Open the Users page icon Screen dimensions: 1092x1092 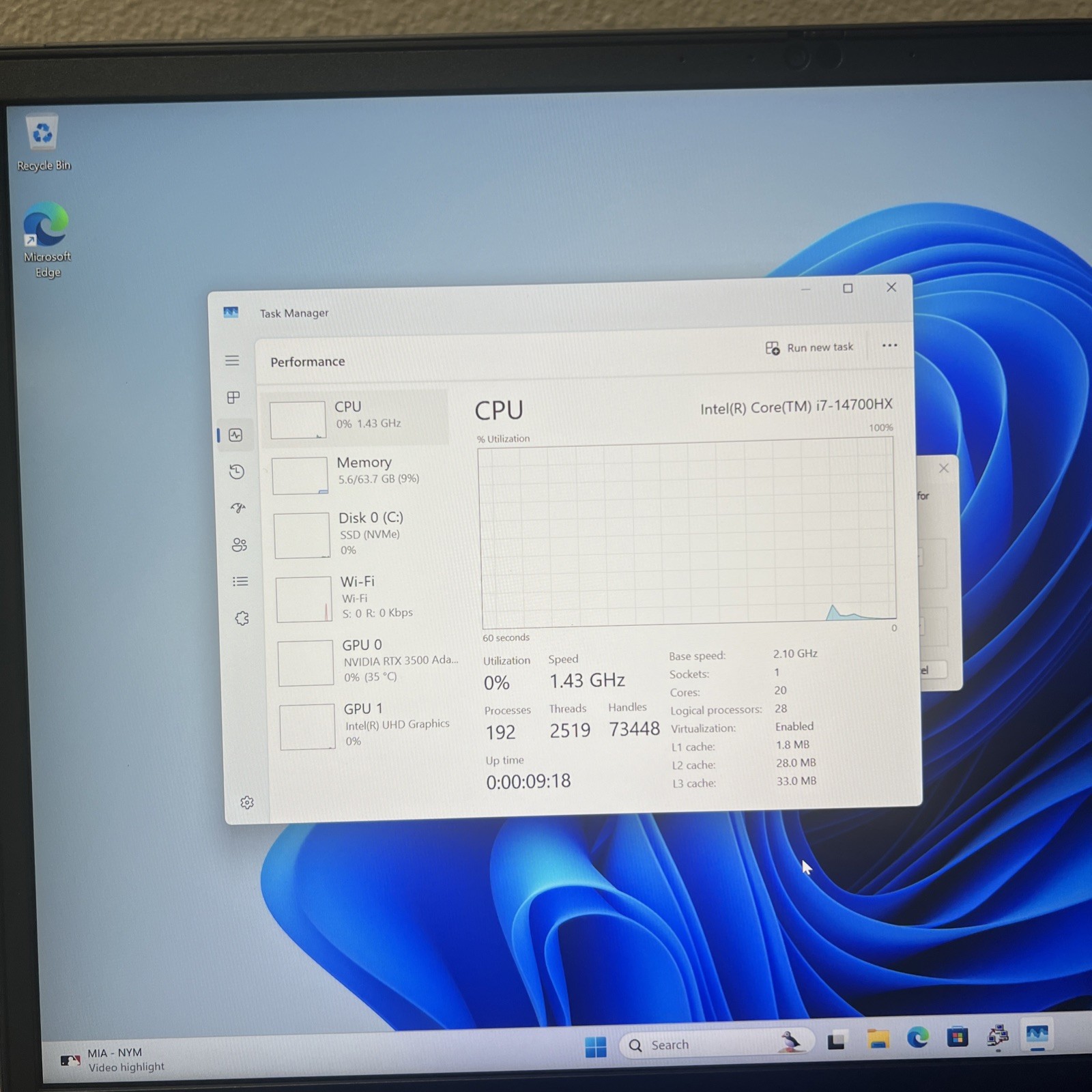click(x=240, y=545)
